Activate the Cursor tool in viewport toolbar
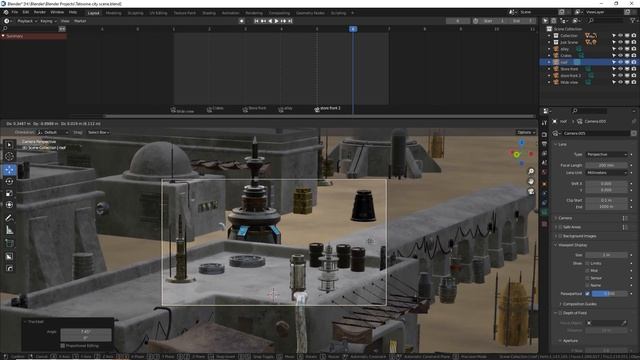The width and height of the screenshot is (640, 360). tap(9, 156)
